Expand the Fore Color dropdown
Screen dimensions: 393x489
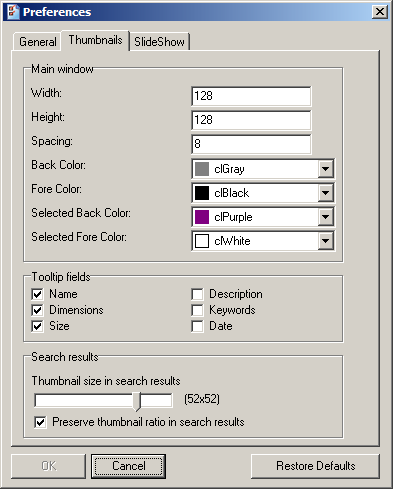point(325,193)
